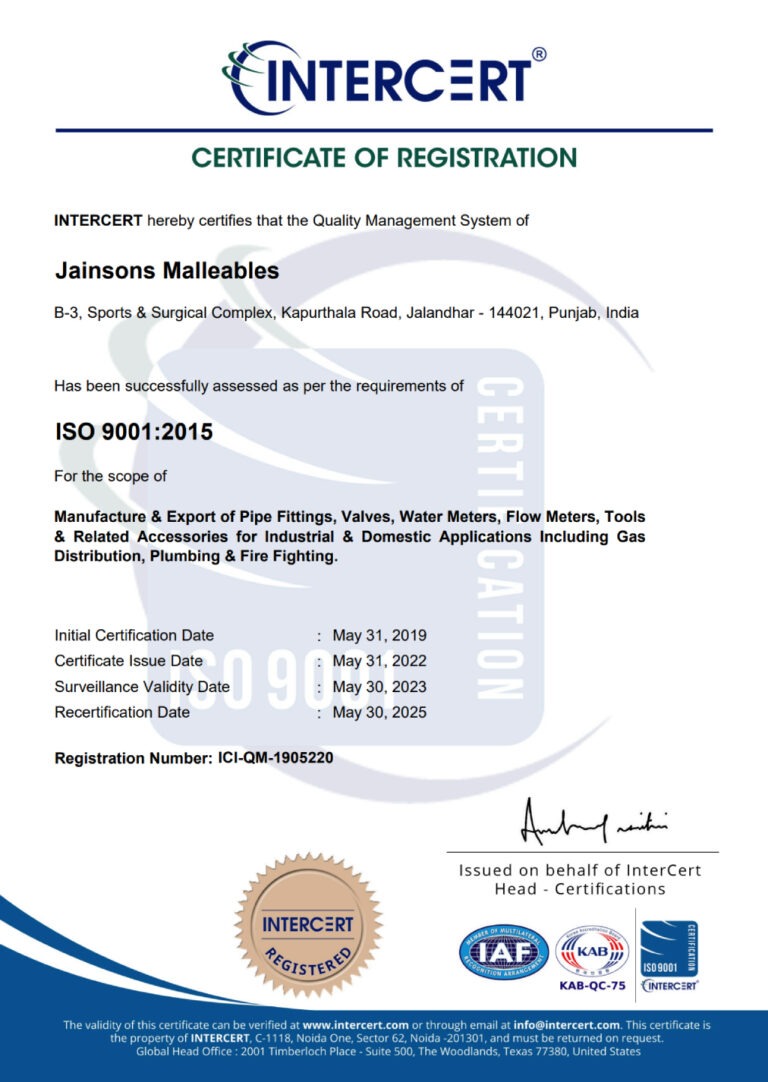Click the 'Recertification Date' label
The width and height of the screenshot is (768, 1082).
click(x=122, y=712)
